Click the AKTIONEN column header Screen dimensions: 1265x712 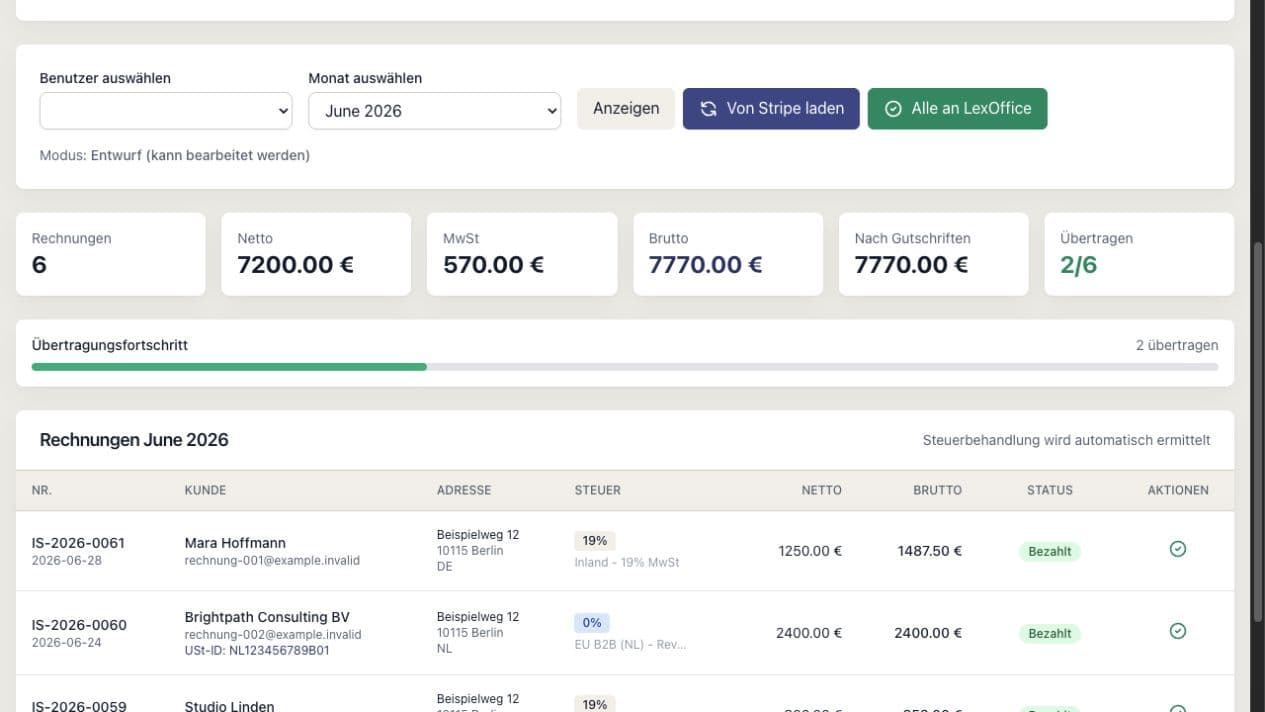tap(1178, 491)
